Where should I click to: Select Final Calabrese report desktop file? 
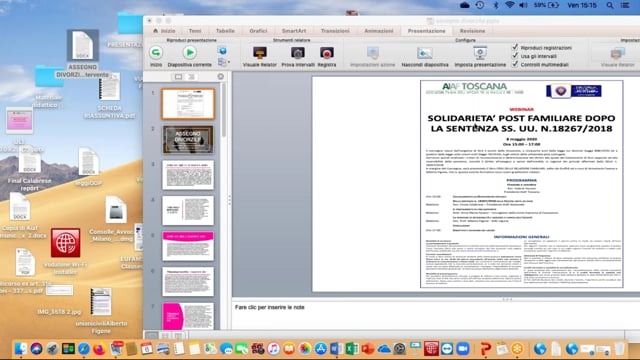29,161
